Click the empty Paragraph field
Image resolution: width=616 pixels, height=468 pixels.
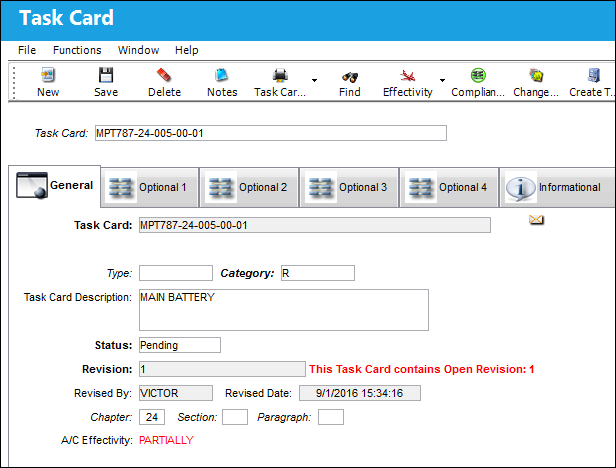331,417
